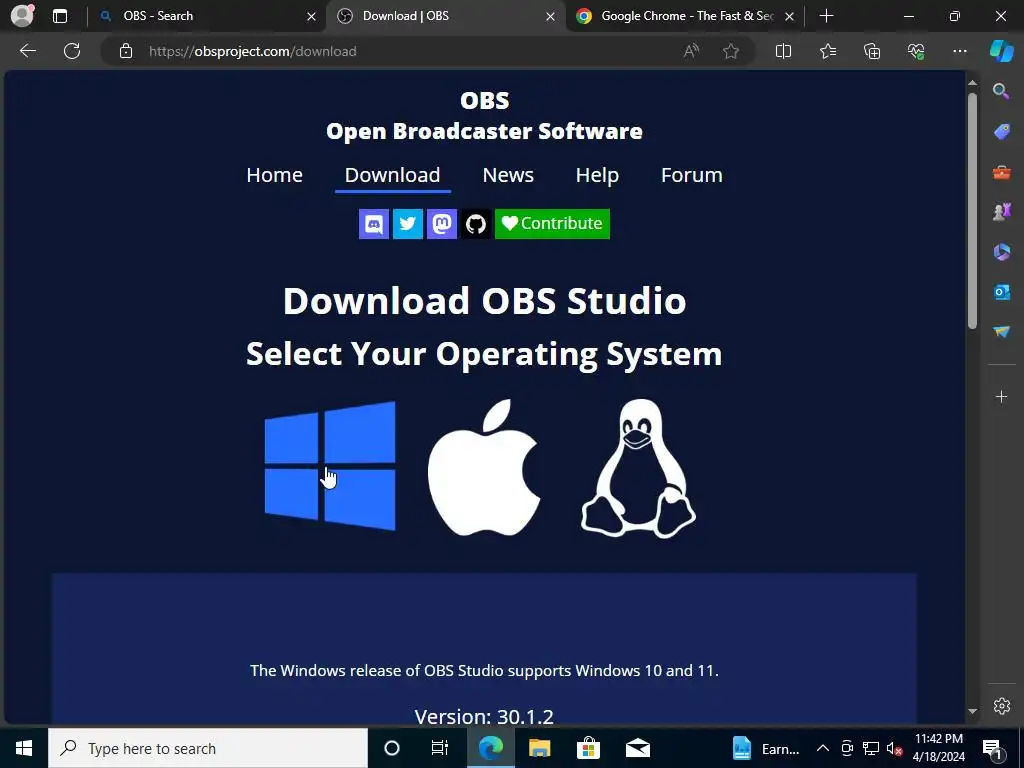Open the Windows Start menu
1024x768 pixels.
tap(24, 748)
